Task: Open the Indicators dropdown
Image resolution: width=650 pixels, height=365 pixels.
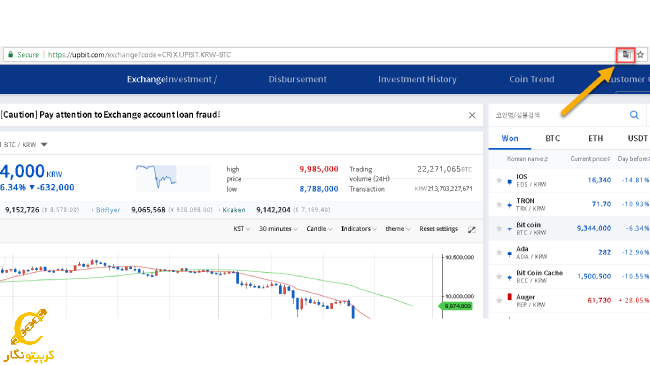Action: pyautogui.click(x=359, y=229)
